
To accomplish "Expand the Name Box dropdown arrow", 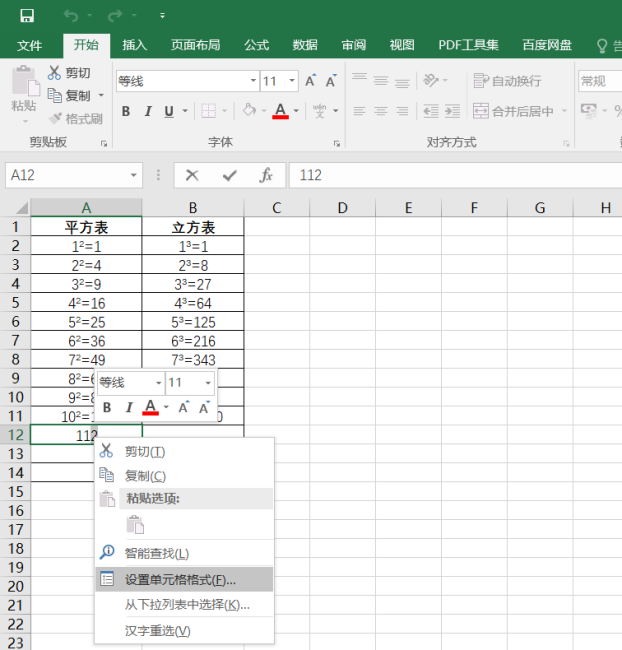I will (134, 175).
